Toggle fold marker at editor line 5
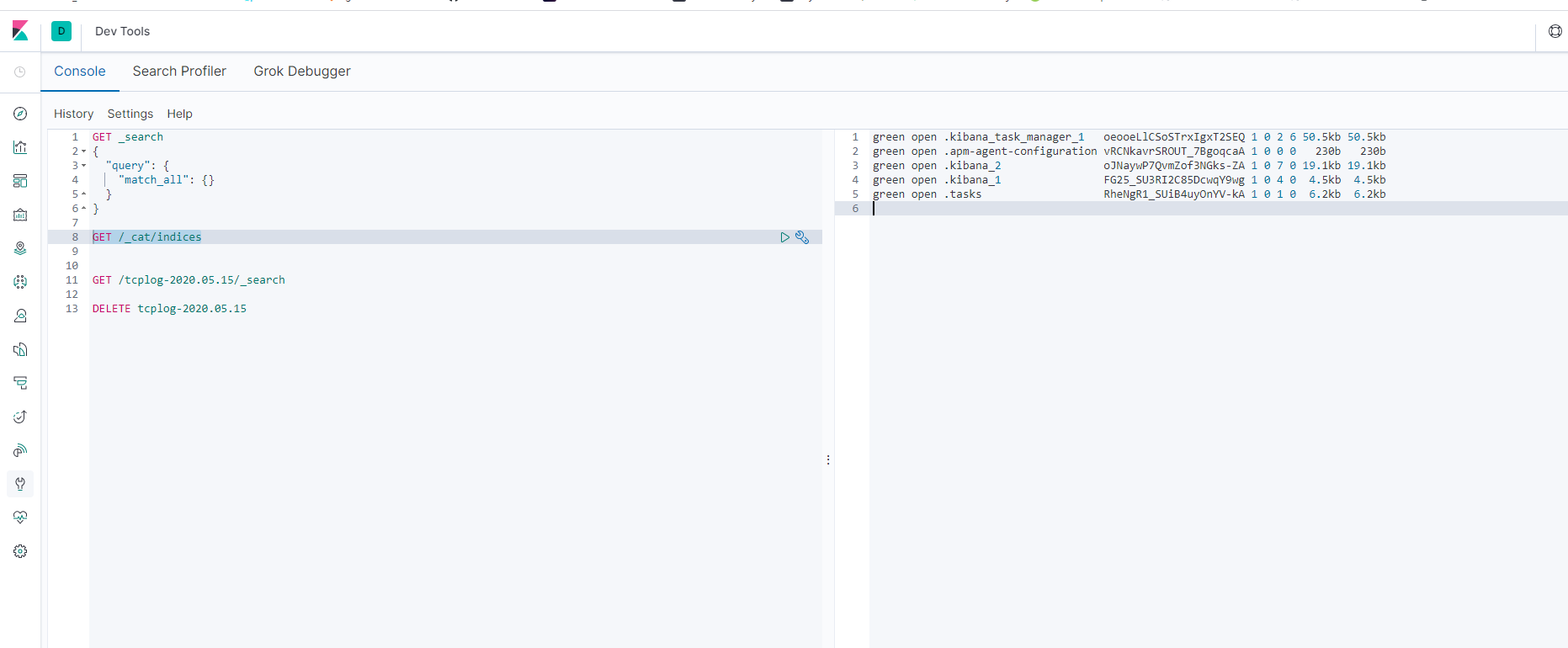Screen dimensions: 1568x648 coord(83,194)
